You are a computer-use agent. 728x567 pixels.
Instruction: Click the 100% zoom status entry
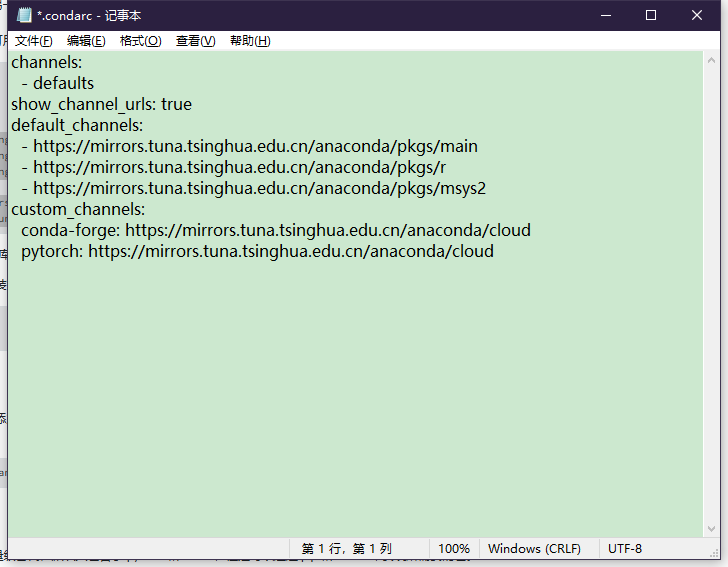click(454, 549)
